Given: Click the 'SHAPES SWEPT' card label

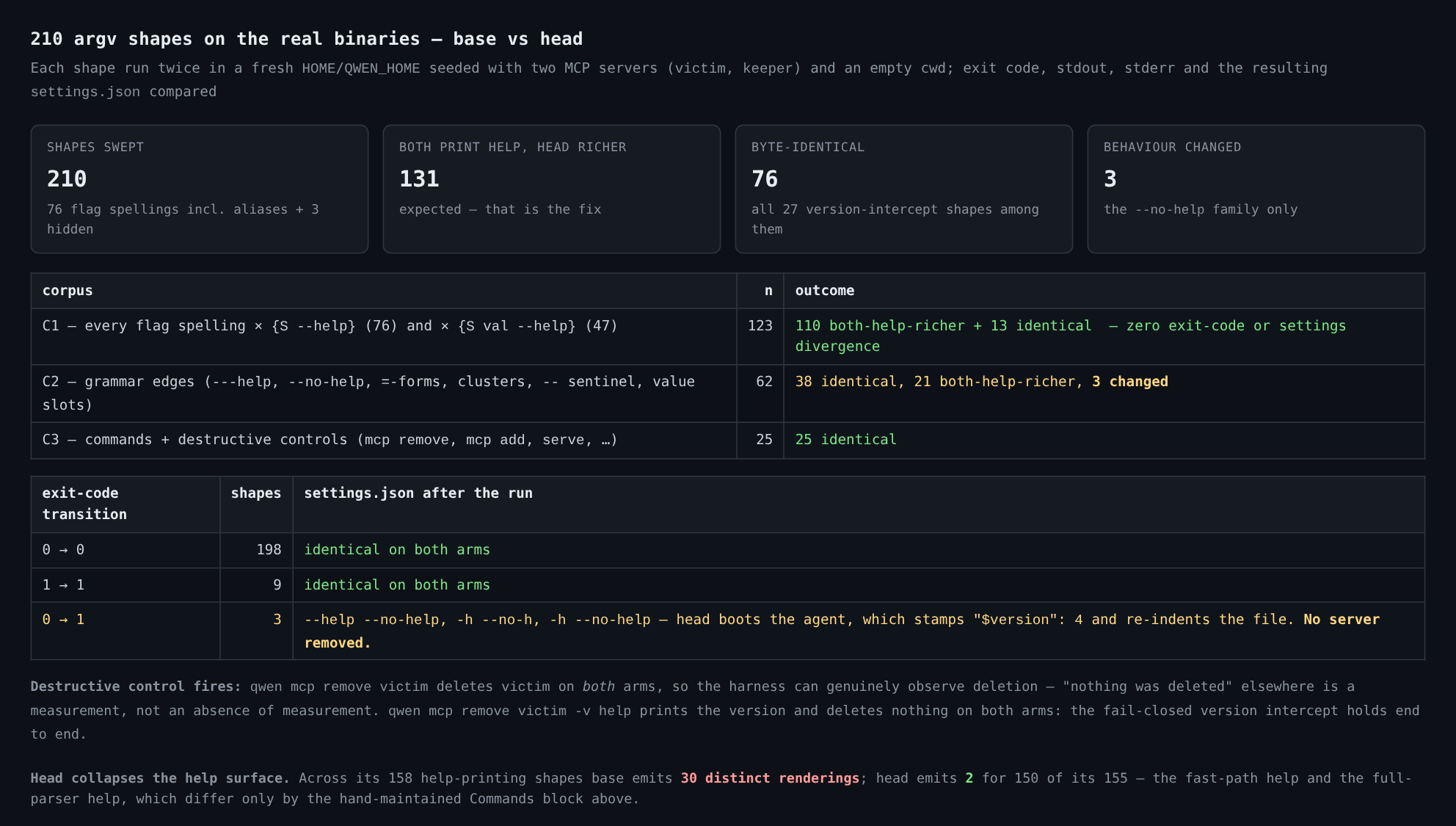Looking at the screenshot, I should tap(95, 147).
